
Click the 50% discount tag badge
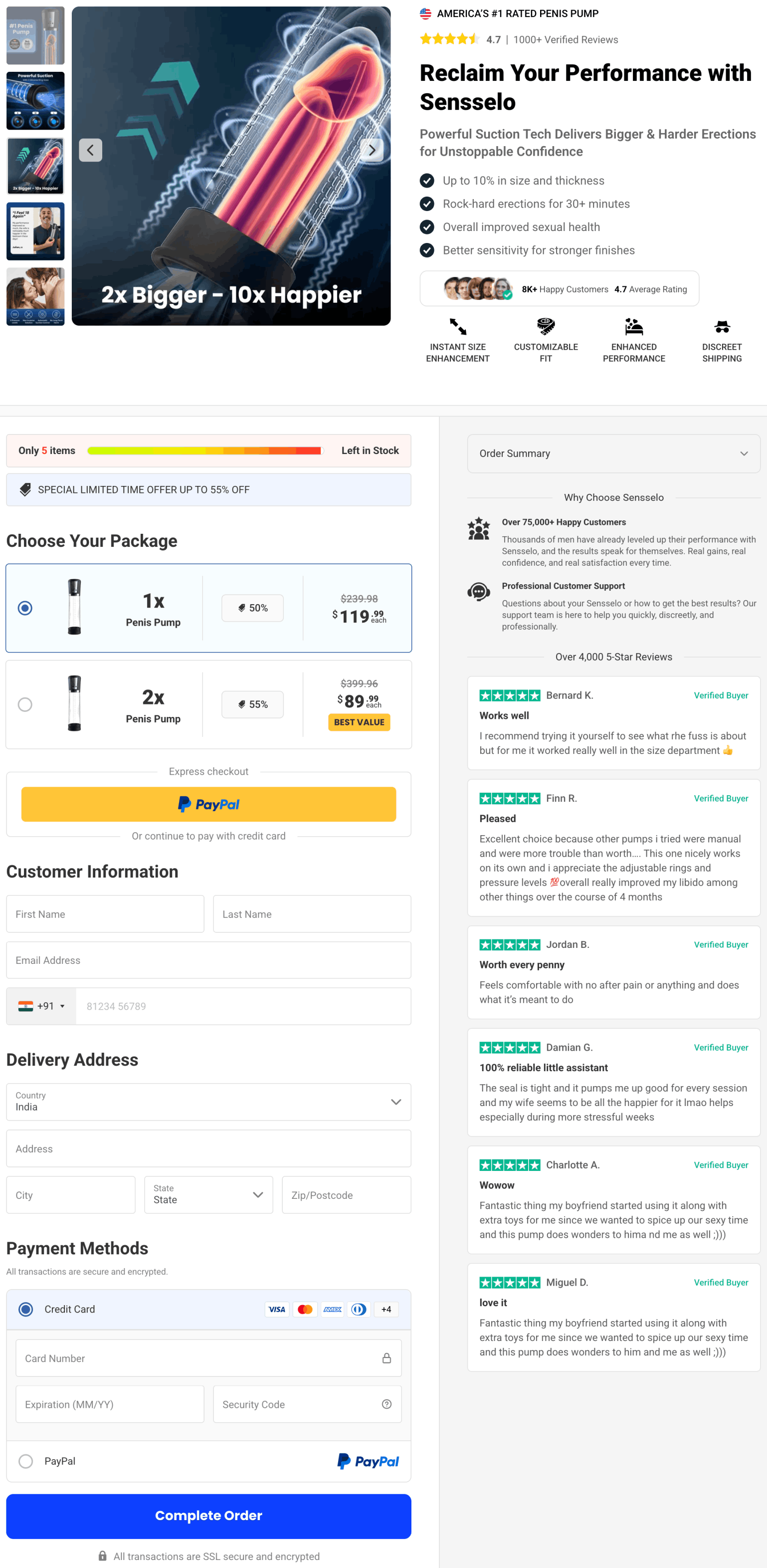[x=252, y=608]
